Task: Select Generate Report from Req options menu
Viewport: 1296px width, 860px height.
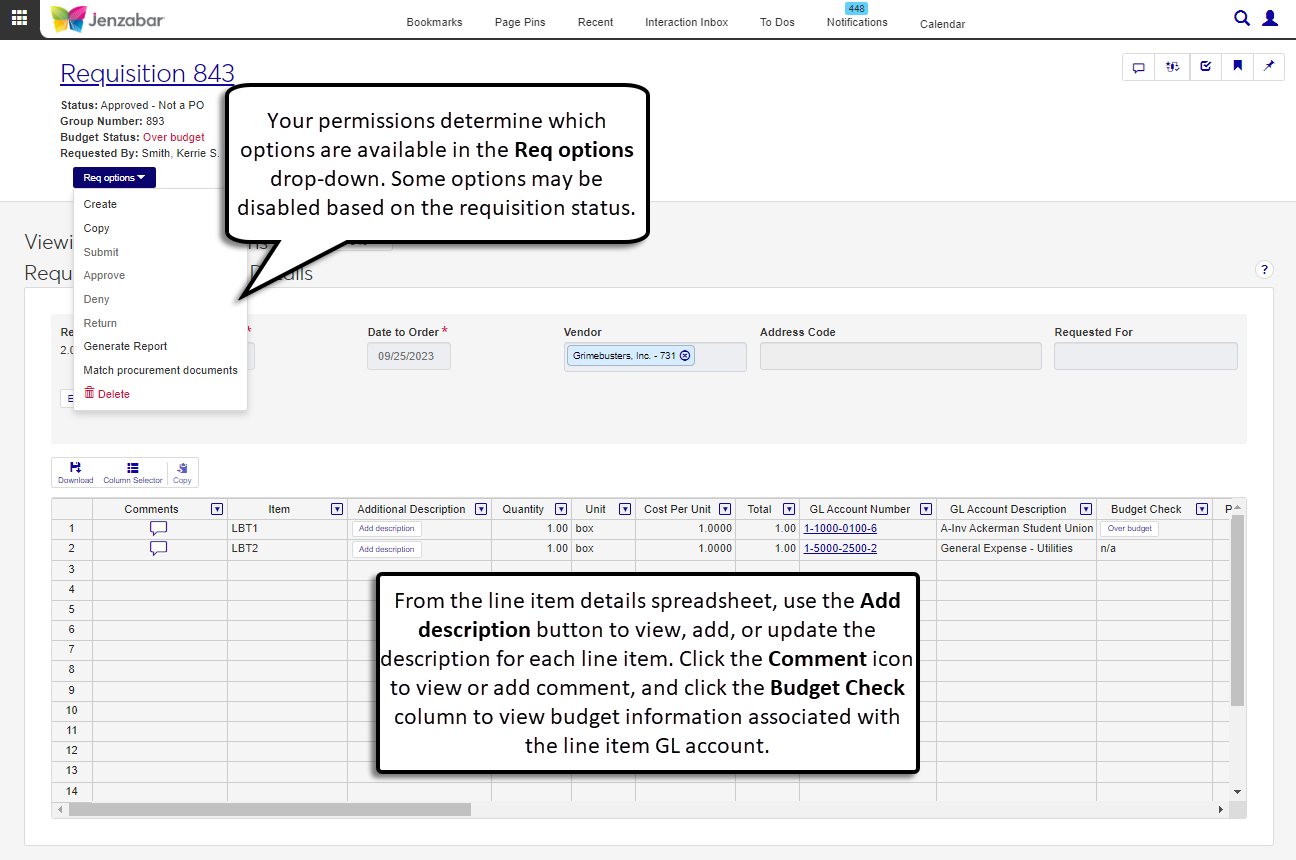Action: [x=125, y=346]
